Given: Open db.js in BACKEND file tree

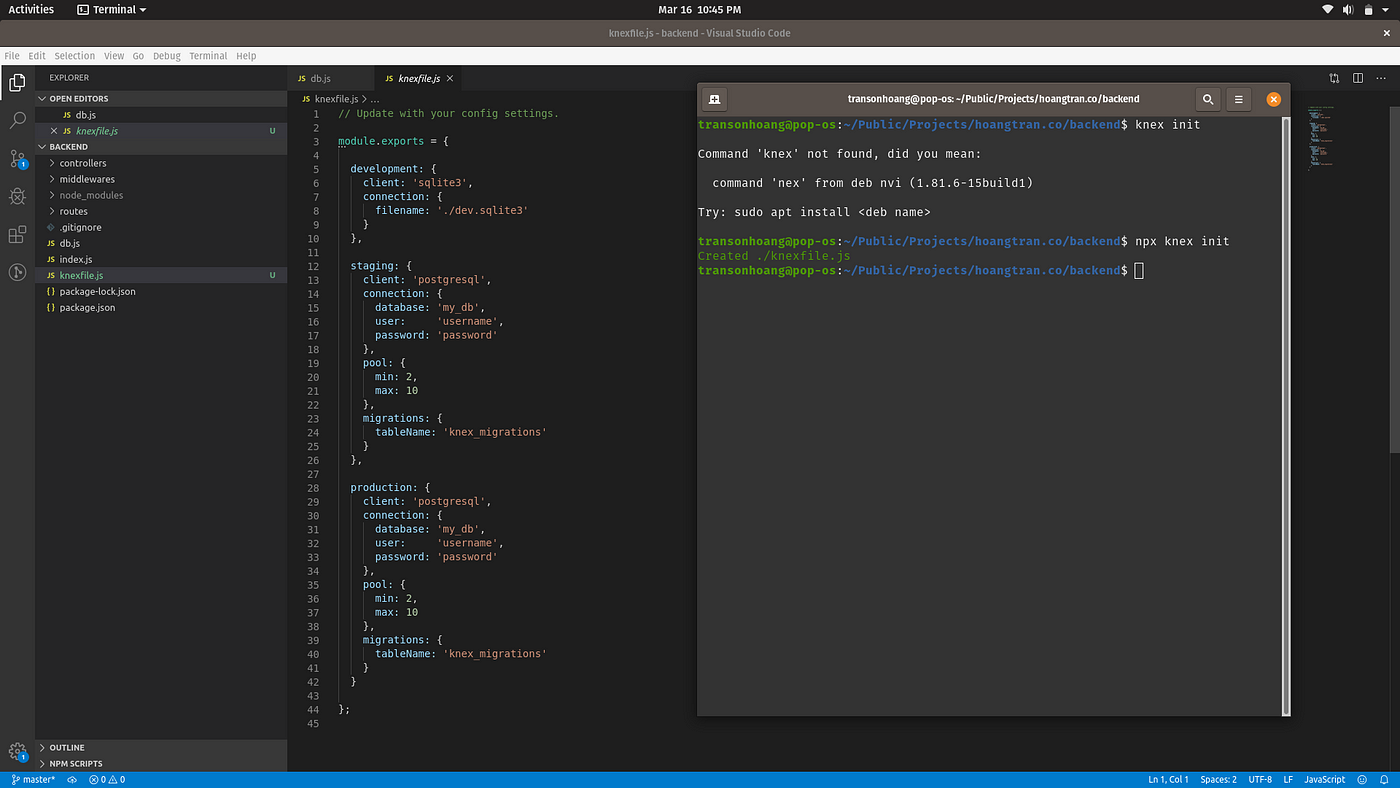Looking at the screenshot, I should pyautogui.click(x=161, y=243).
